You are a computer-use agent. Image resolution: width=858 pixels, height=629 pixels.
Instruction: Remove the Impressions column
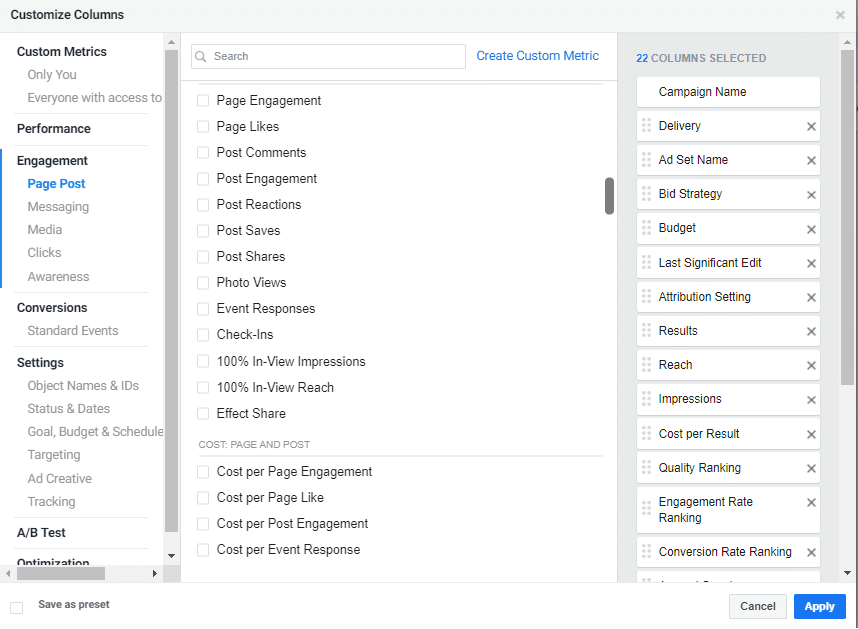[x=811, y=400]
